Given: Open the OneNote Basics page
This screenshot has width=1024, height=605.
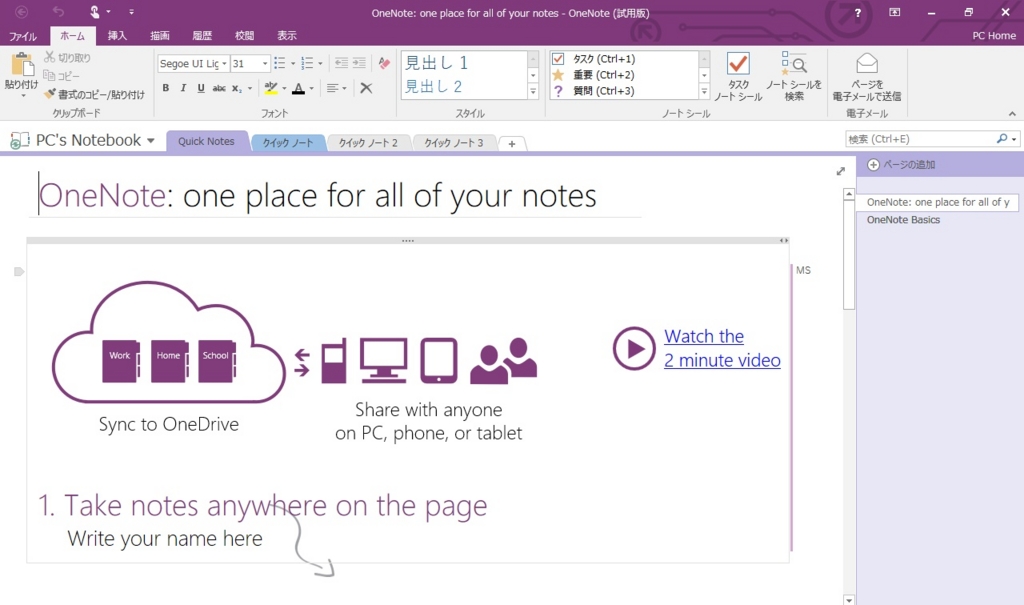Looking at the screenshot, I should (x=903, y=220).
